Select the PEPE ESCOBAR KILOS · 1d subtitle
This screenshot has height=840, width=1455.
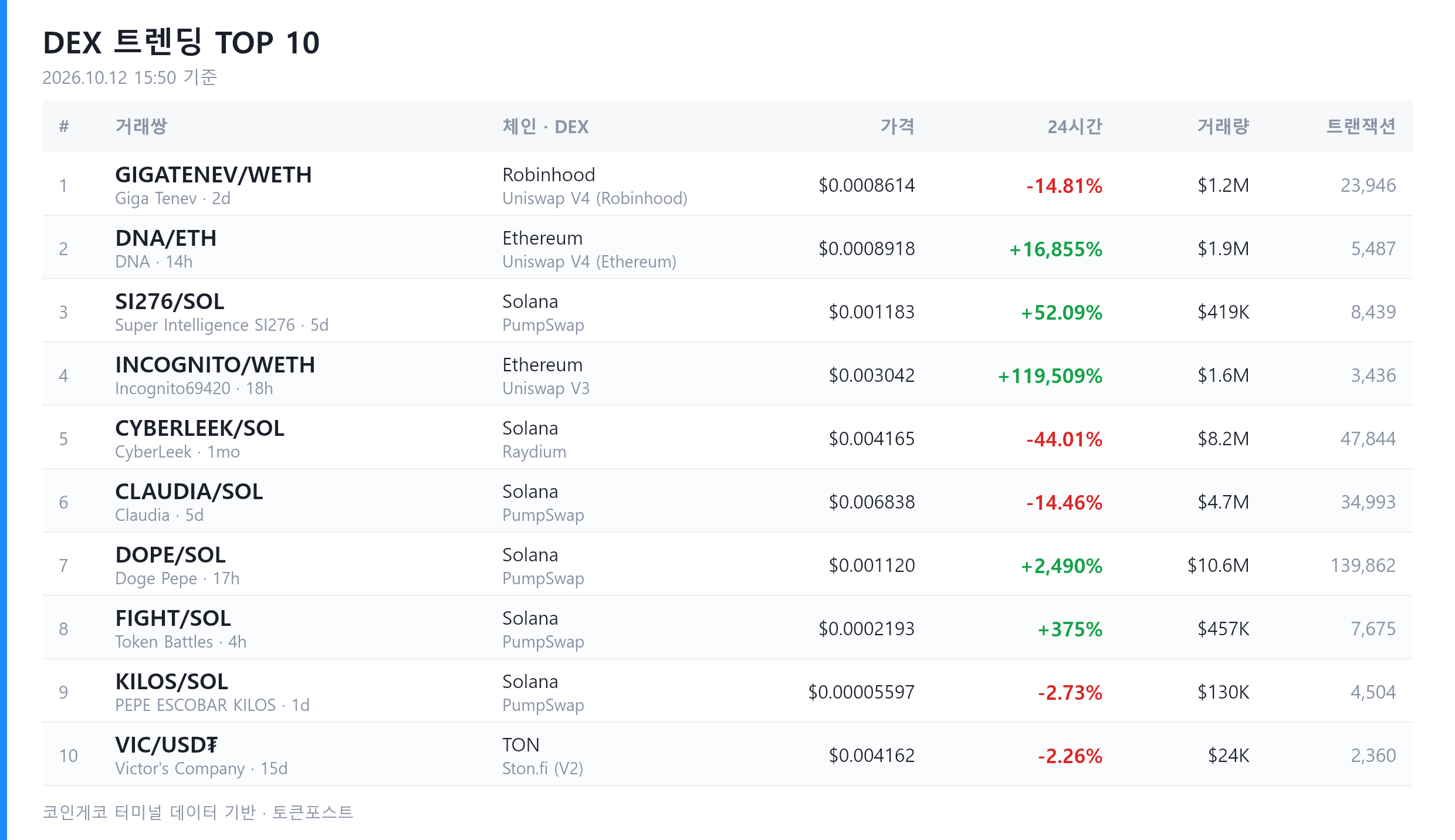212,705
